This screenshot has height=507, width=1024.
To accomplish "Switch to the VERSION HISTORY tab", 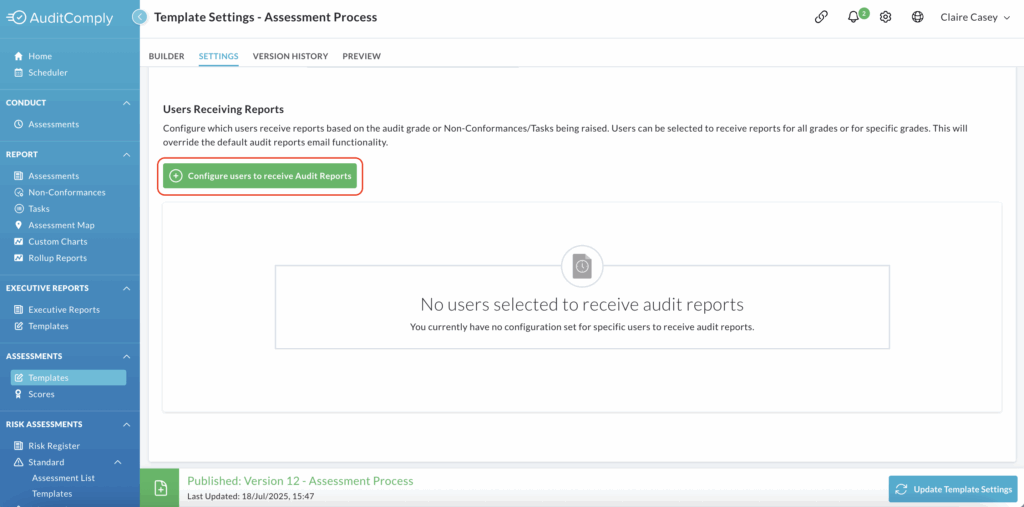I will click(291, 56).
